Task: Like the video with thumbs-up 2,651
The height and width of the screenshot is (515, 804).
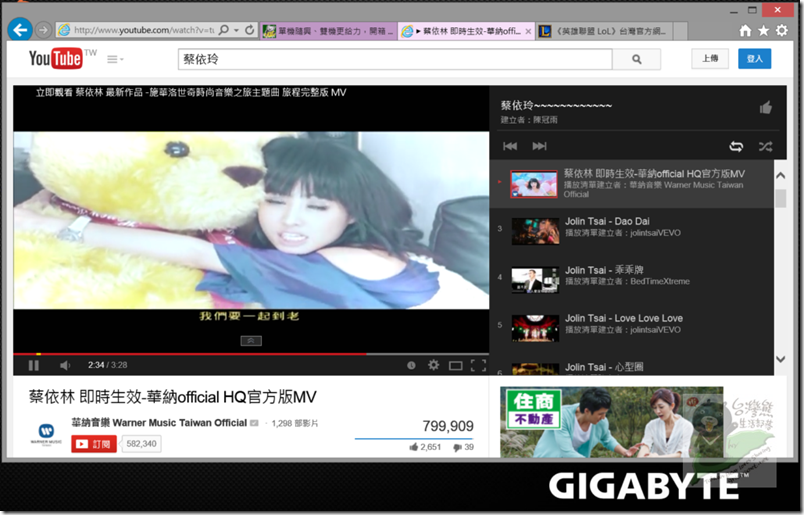Action: pos(425,447)
